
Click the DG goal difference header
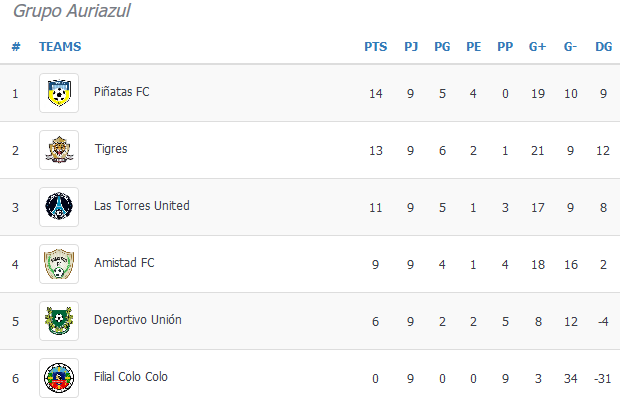603,47
